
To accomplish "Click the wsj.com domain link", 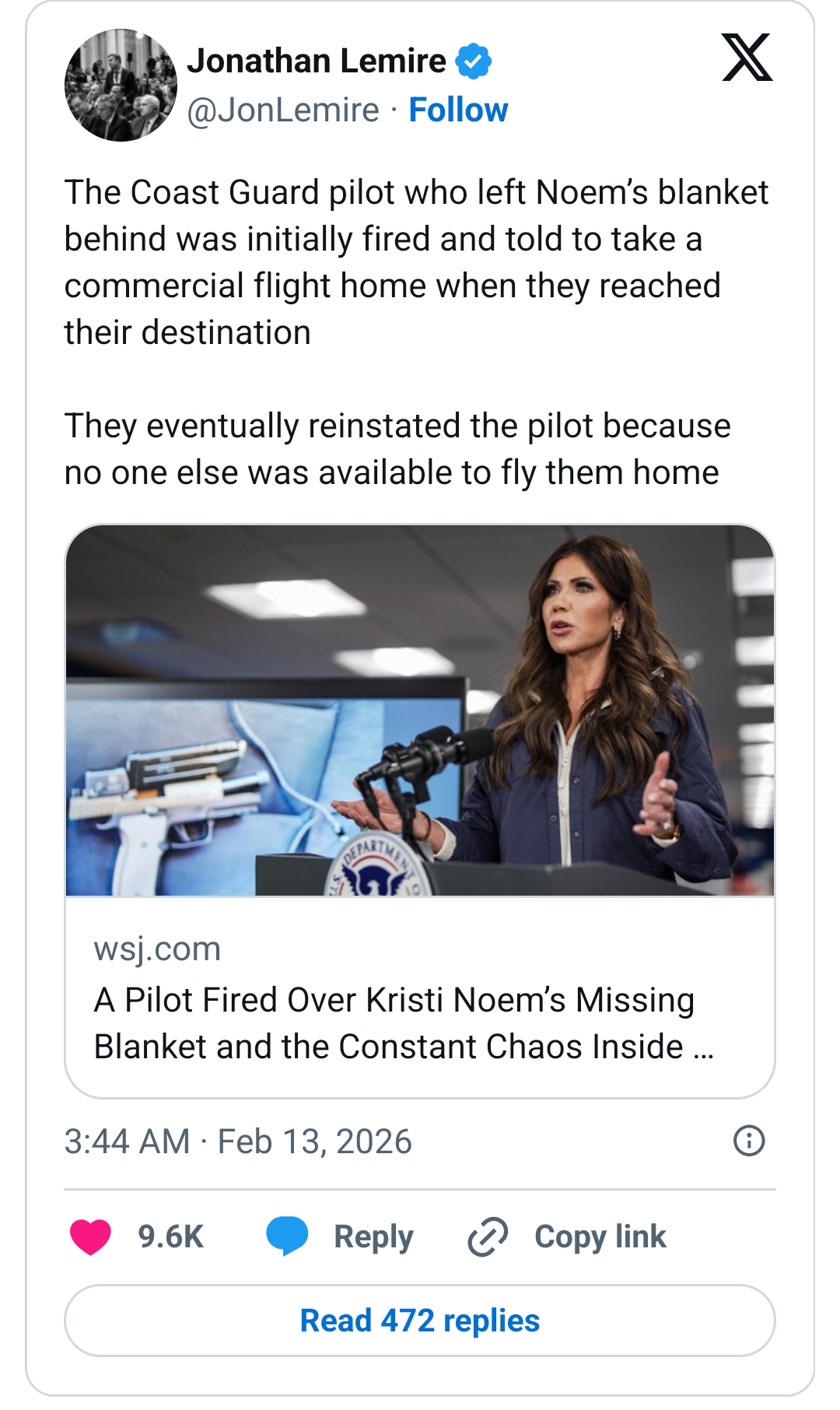I will (x=157, y=949).
